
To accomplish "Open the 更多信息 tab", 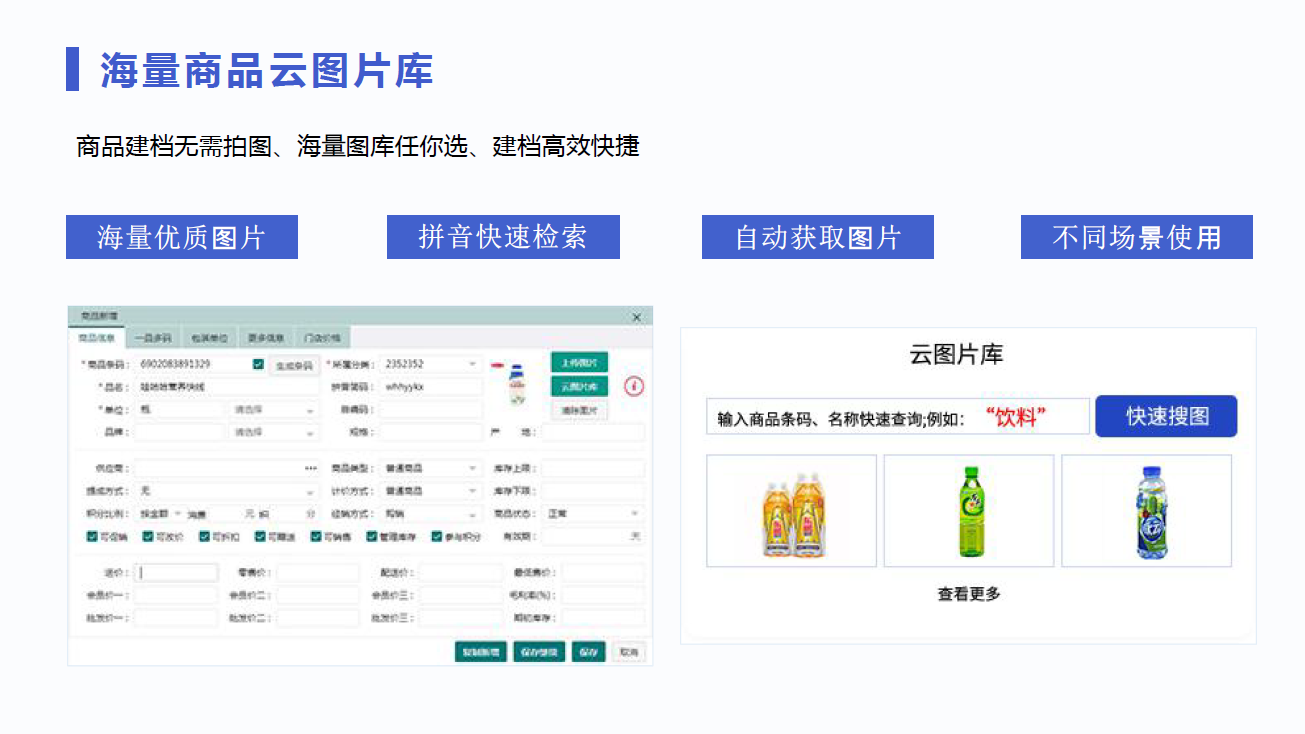I will [x=266, y=338].
